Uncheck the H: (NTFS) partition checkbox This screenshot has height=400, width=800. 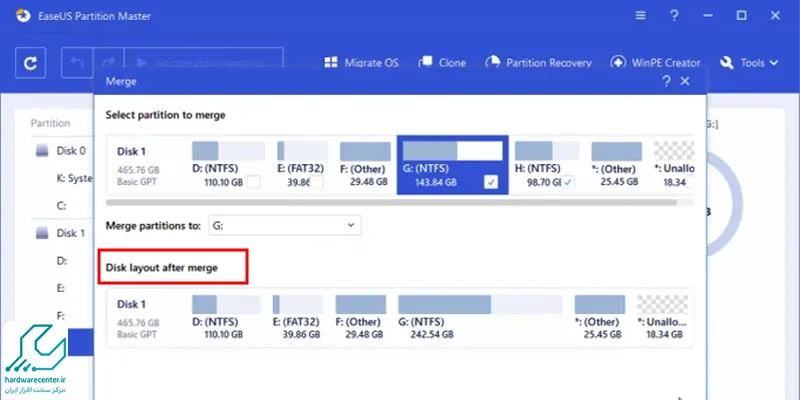tap(567, 182)
